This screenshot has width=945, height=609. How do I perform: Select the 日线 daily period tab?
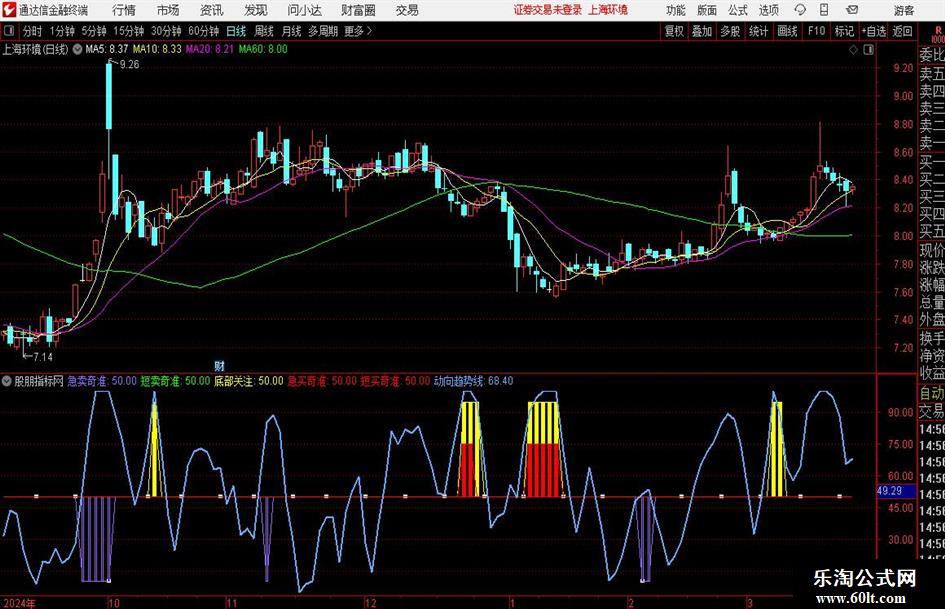point(236,31)
